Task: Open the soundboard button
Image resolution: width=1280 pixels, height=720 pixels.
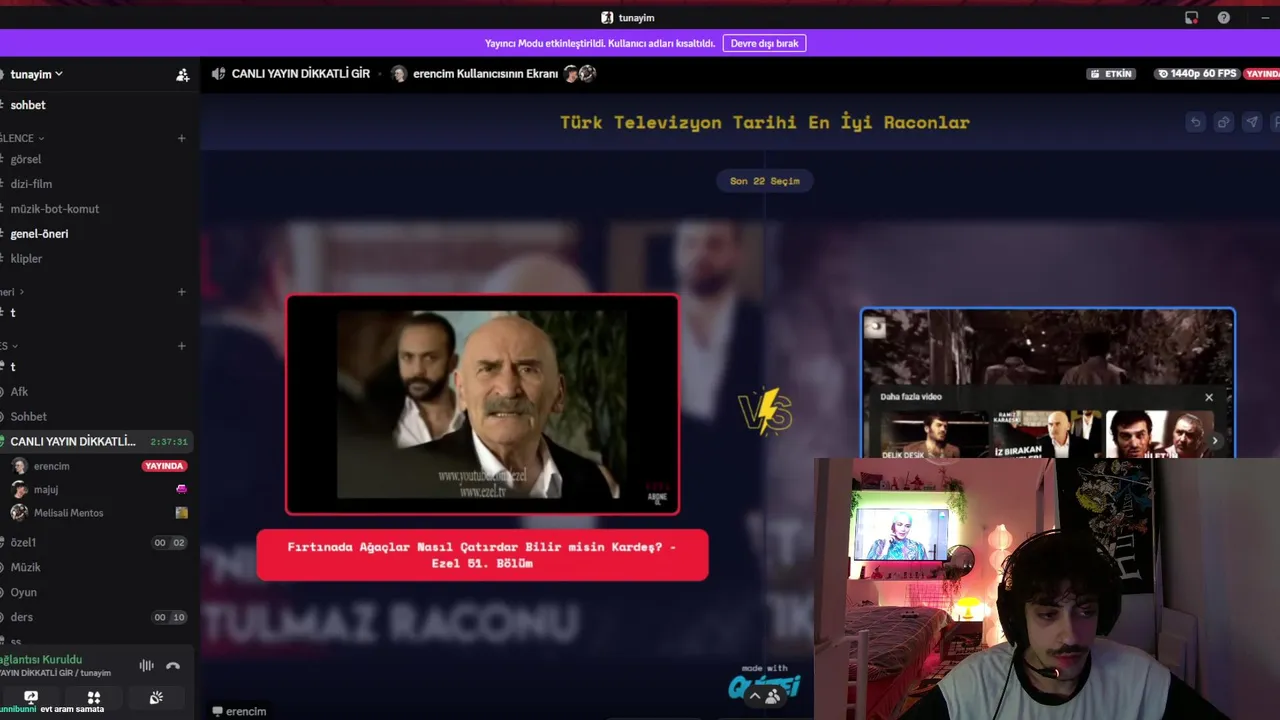Action: pyautogui.click(x=156, y=698)
